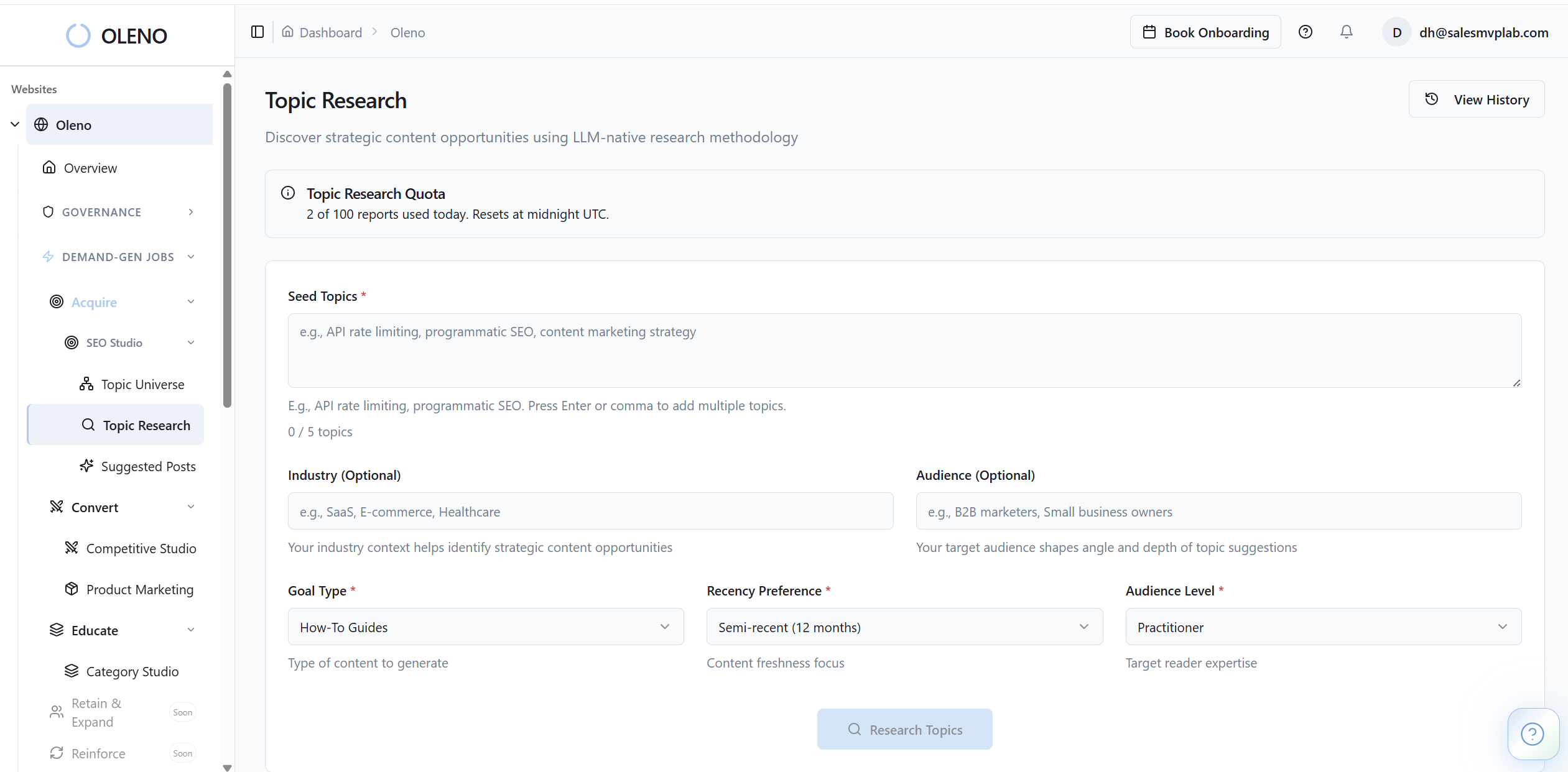
Task: Expand the Educate section chevron
Action: pyautogui.click(x=191, y=630)
